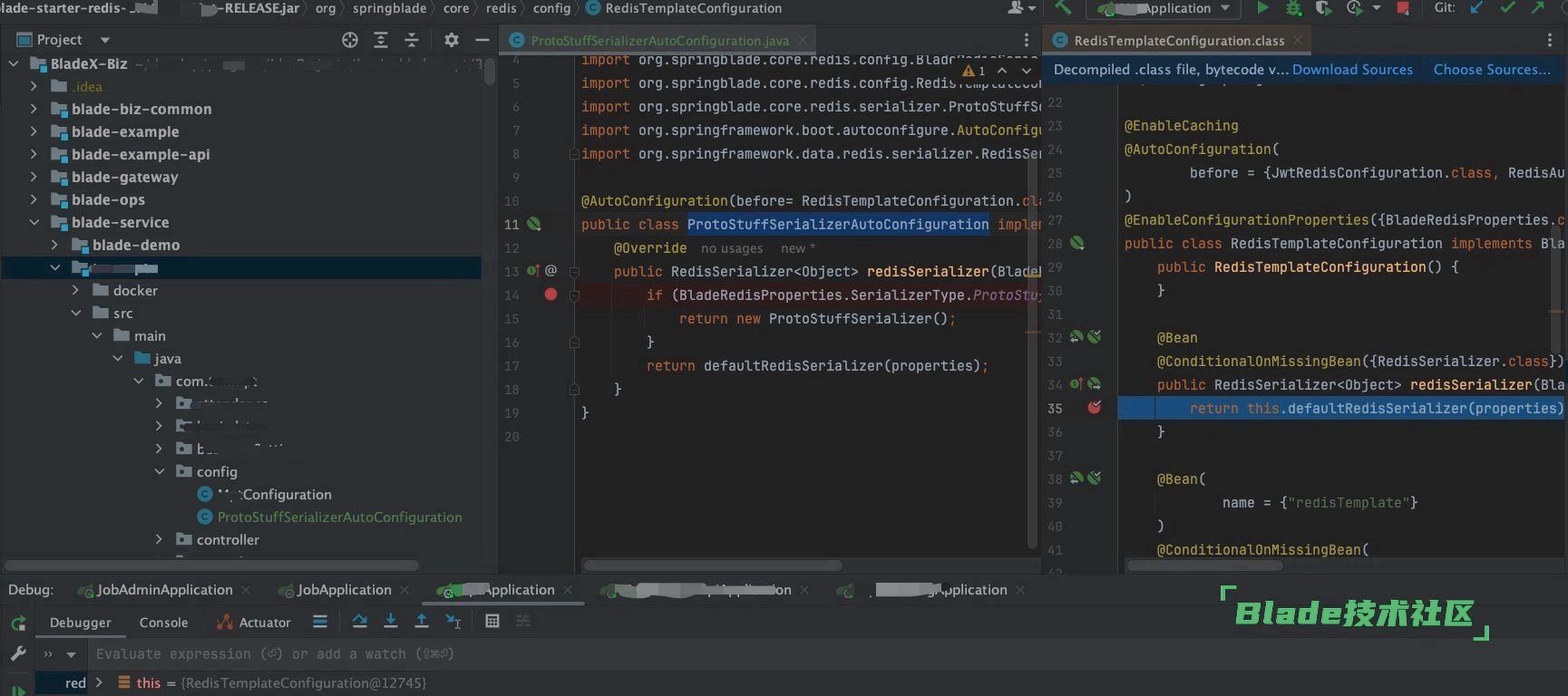Click the left editor horizontal scrollbar

(713, 565)
